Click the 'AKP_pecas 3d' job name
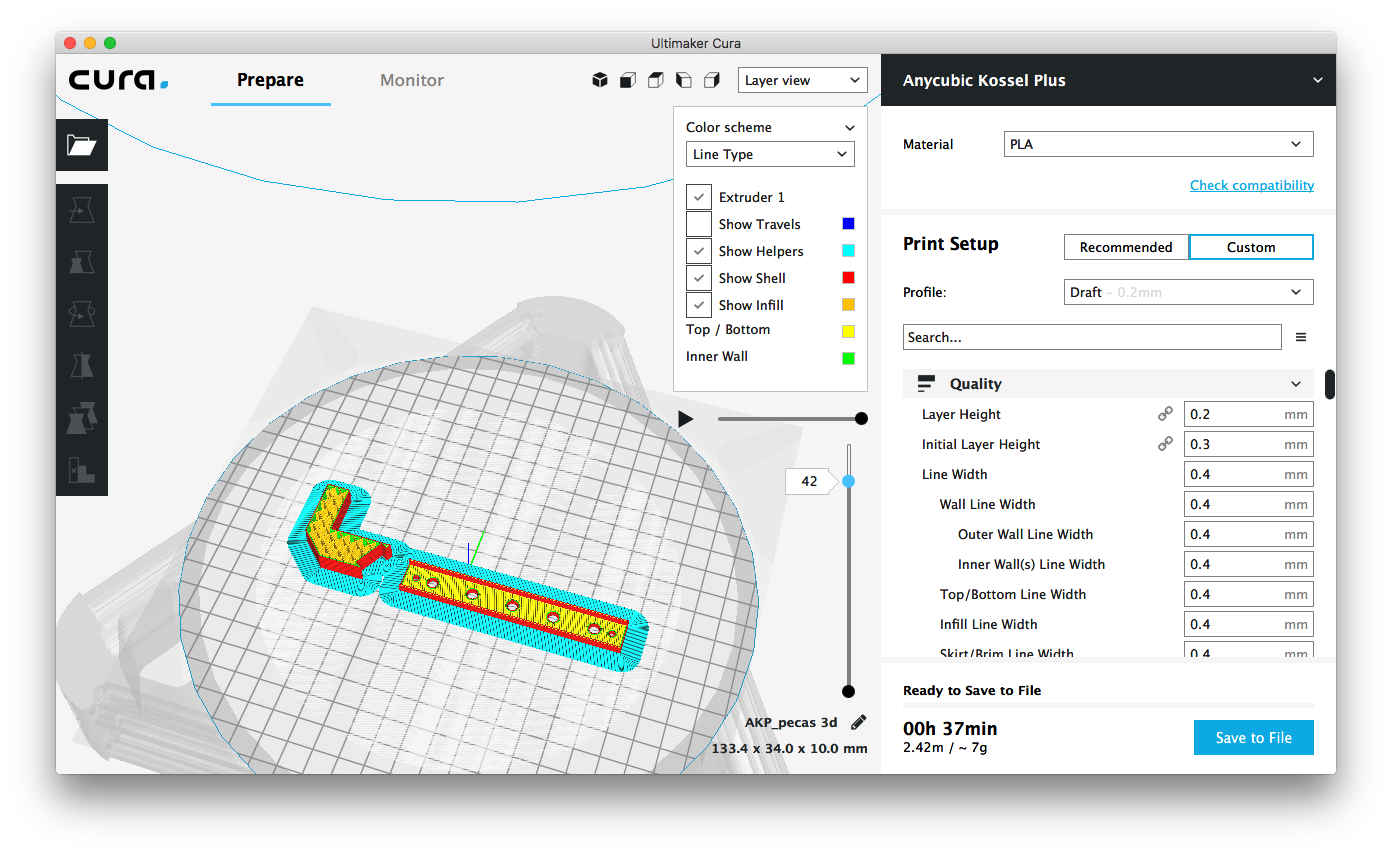The width and height of the screenshot is (1392, 854). coord(791,722)
